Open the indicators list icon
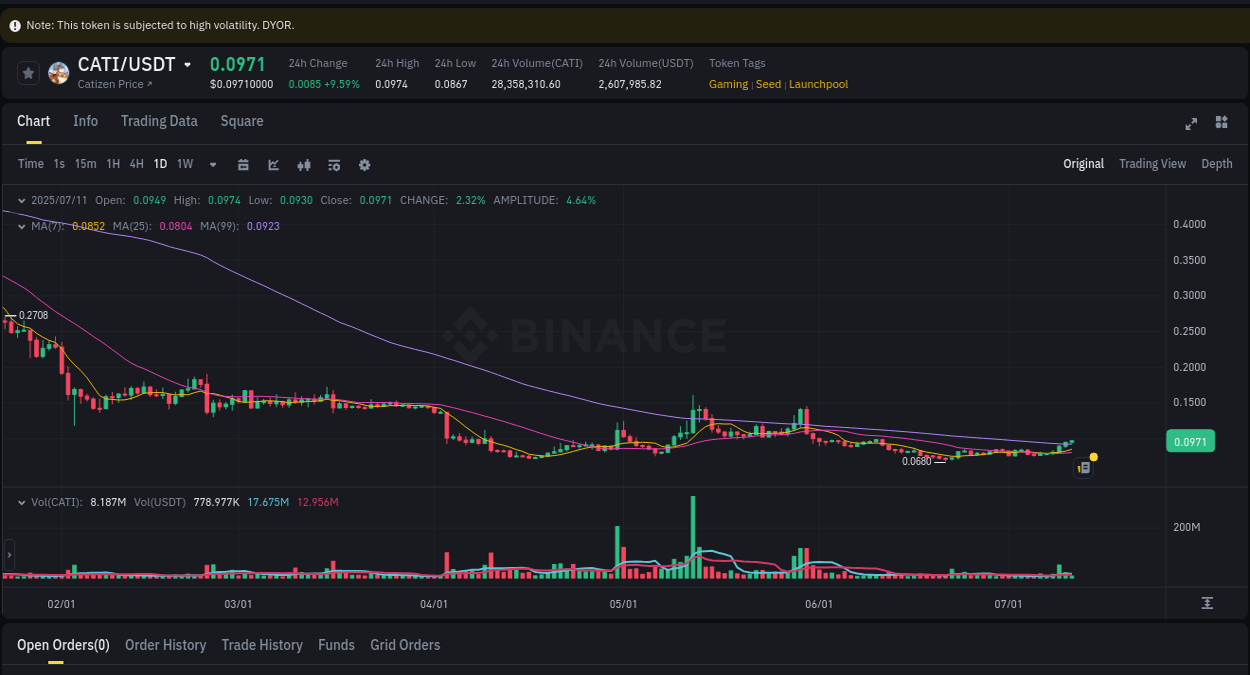The width and height of the screenshot is (1250, 675). (334, 164)
